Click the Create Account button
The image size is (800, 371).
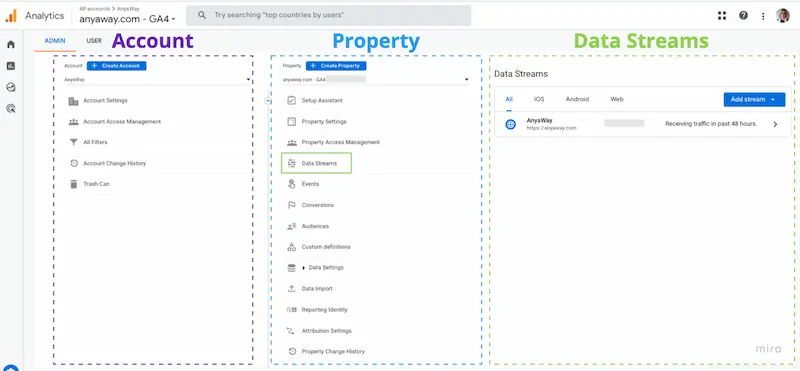click(116, 66)
